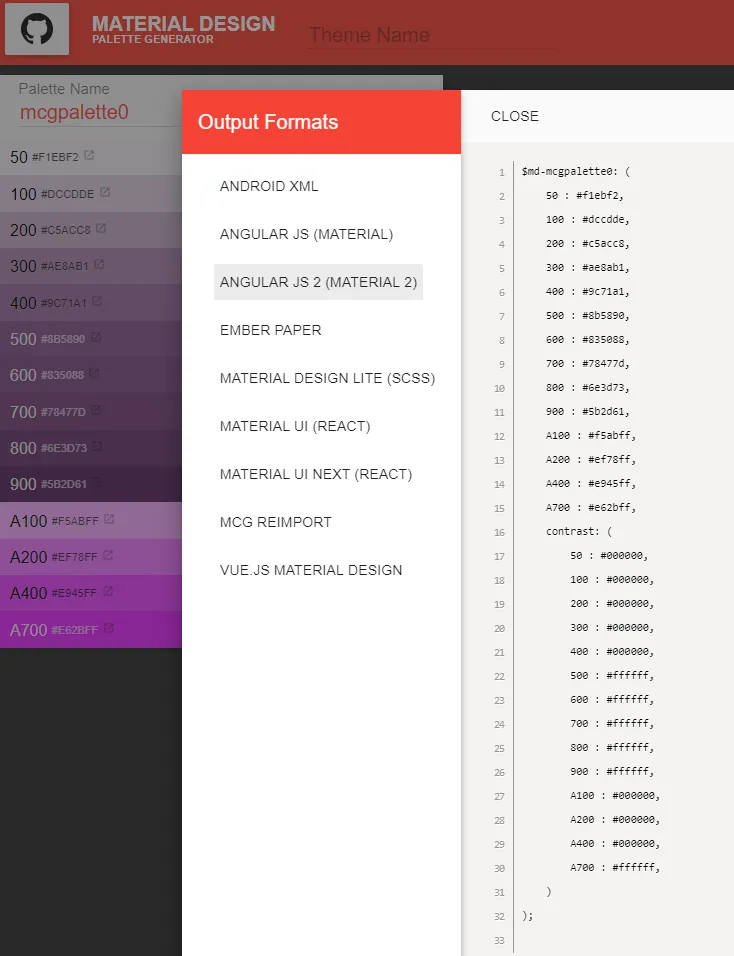Click the 'contrast: (' code line
734x956 pixels.
[x=579, y=532]
